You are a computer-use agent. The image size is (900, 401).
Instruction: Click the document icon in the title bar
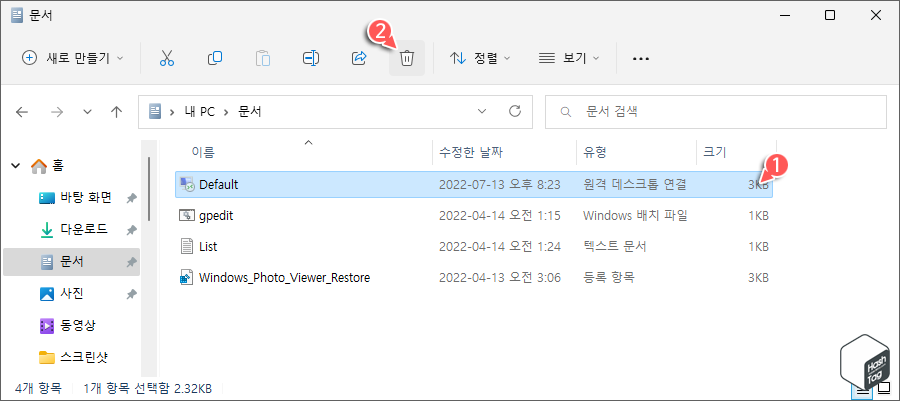[17, 15]
